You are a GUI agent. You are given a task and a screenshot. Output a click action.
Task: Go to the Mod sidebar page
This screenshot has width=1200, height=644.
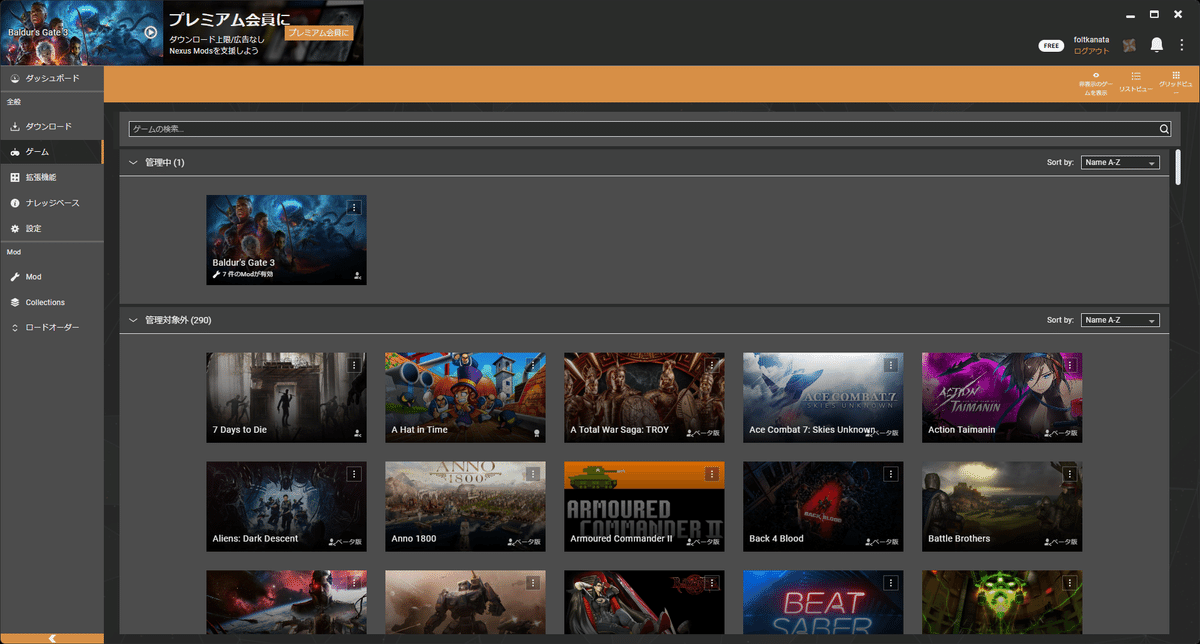click(x=51, y=276)
